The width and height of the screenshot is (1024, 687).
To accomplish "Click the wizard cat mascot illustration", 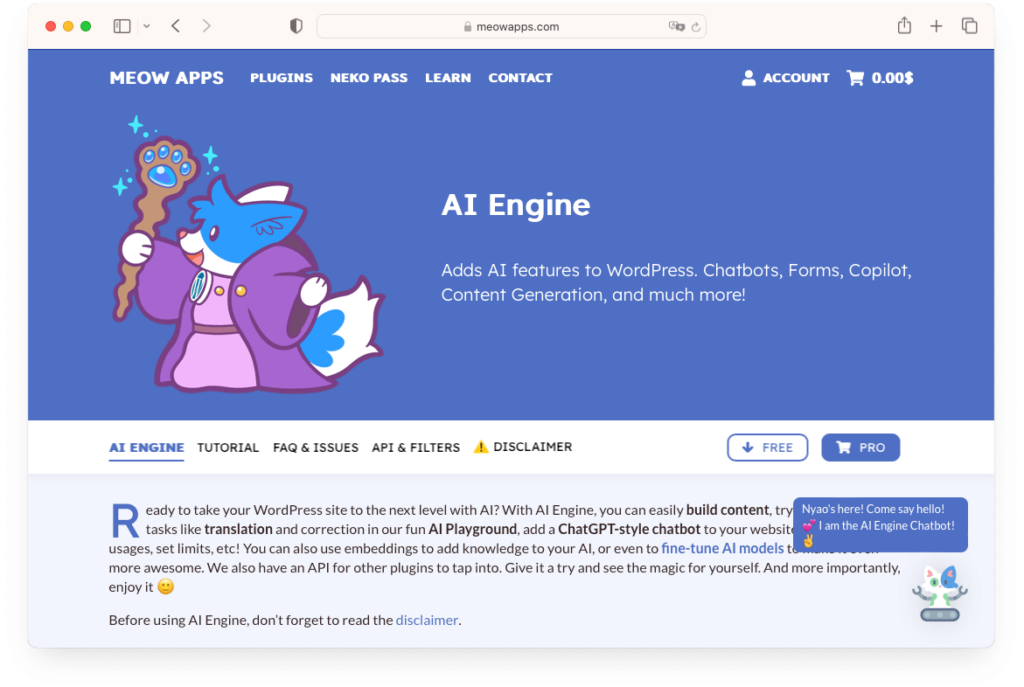I will (x=249, y=255).
